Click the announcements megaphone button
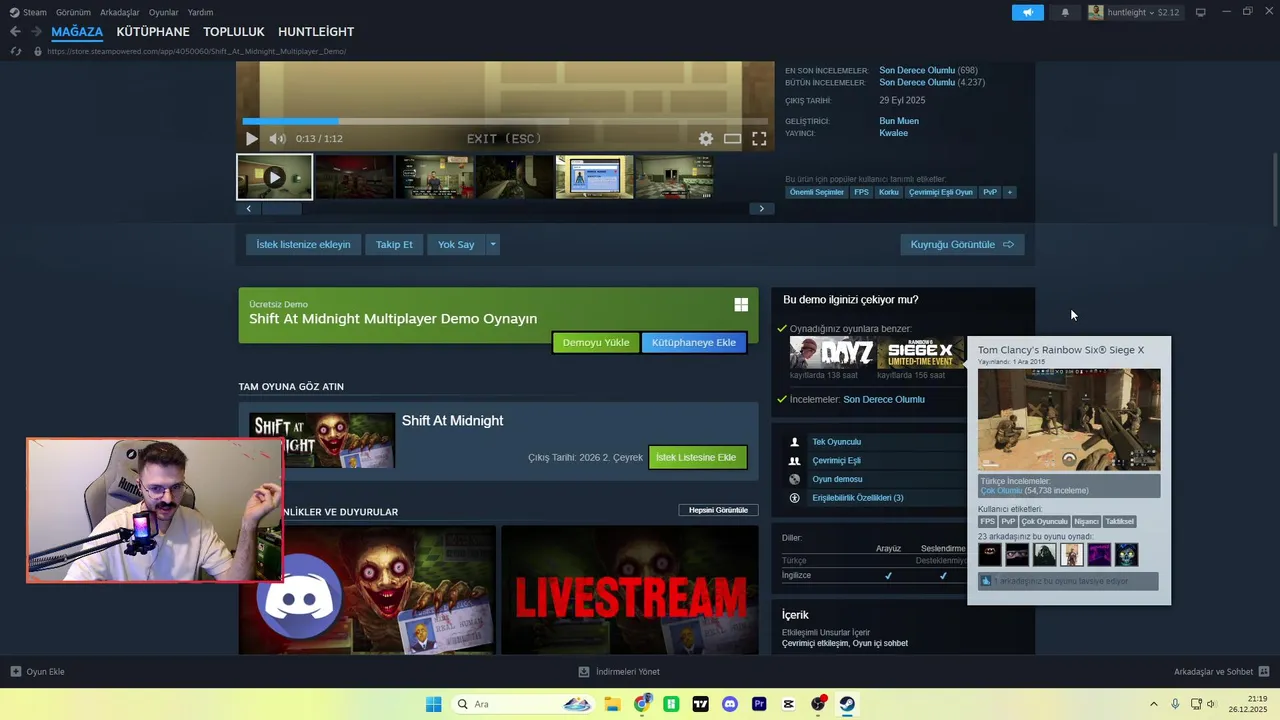This screenshot has width=1280, height=720. [1027, 12]
